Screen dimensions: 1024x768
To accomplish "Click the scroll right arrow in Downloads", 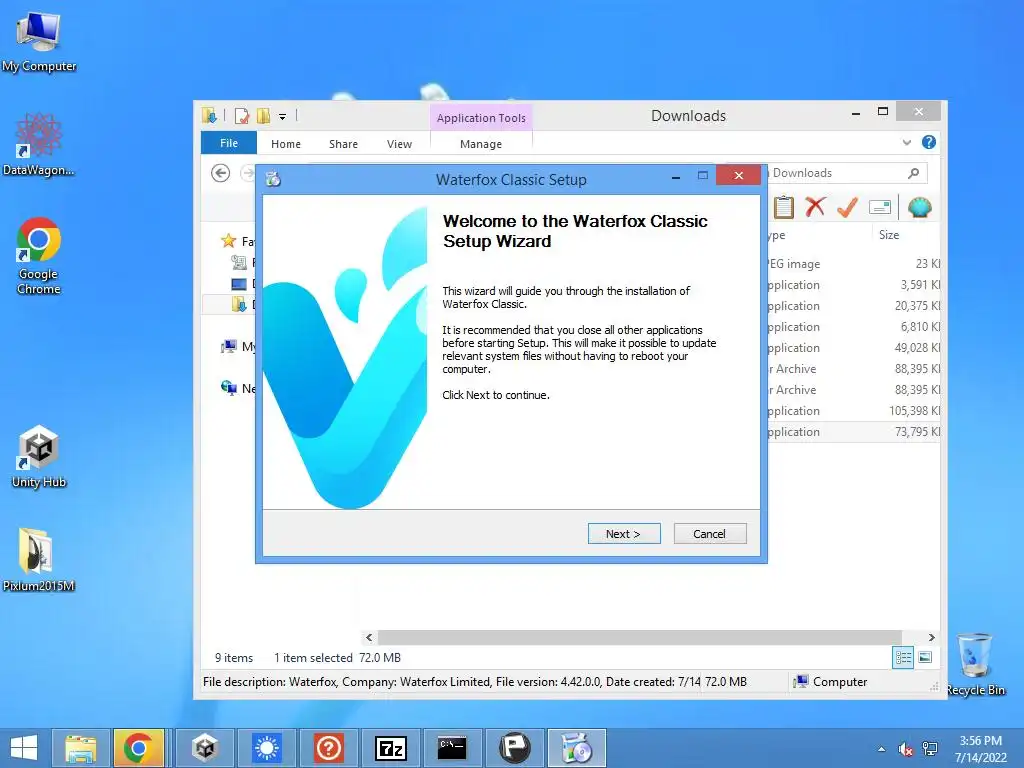I will point(932,637).
